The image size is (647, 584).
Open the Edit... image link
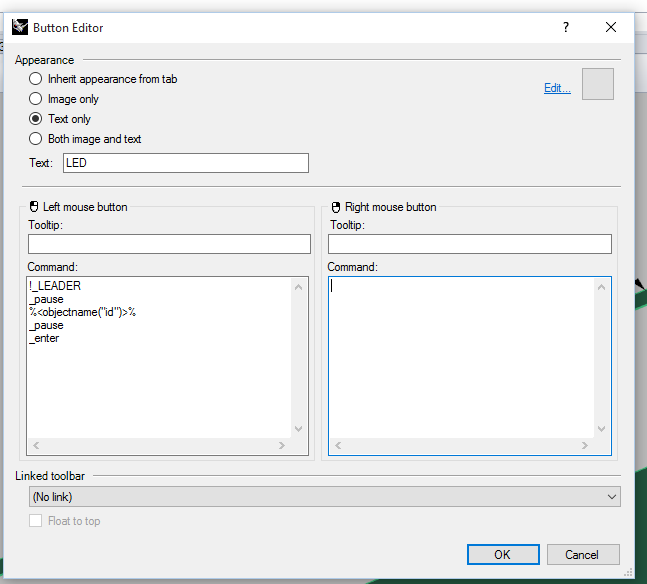coord(557,88)
